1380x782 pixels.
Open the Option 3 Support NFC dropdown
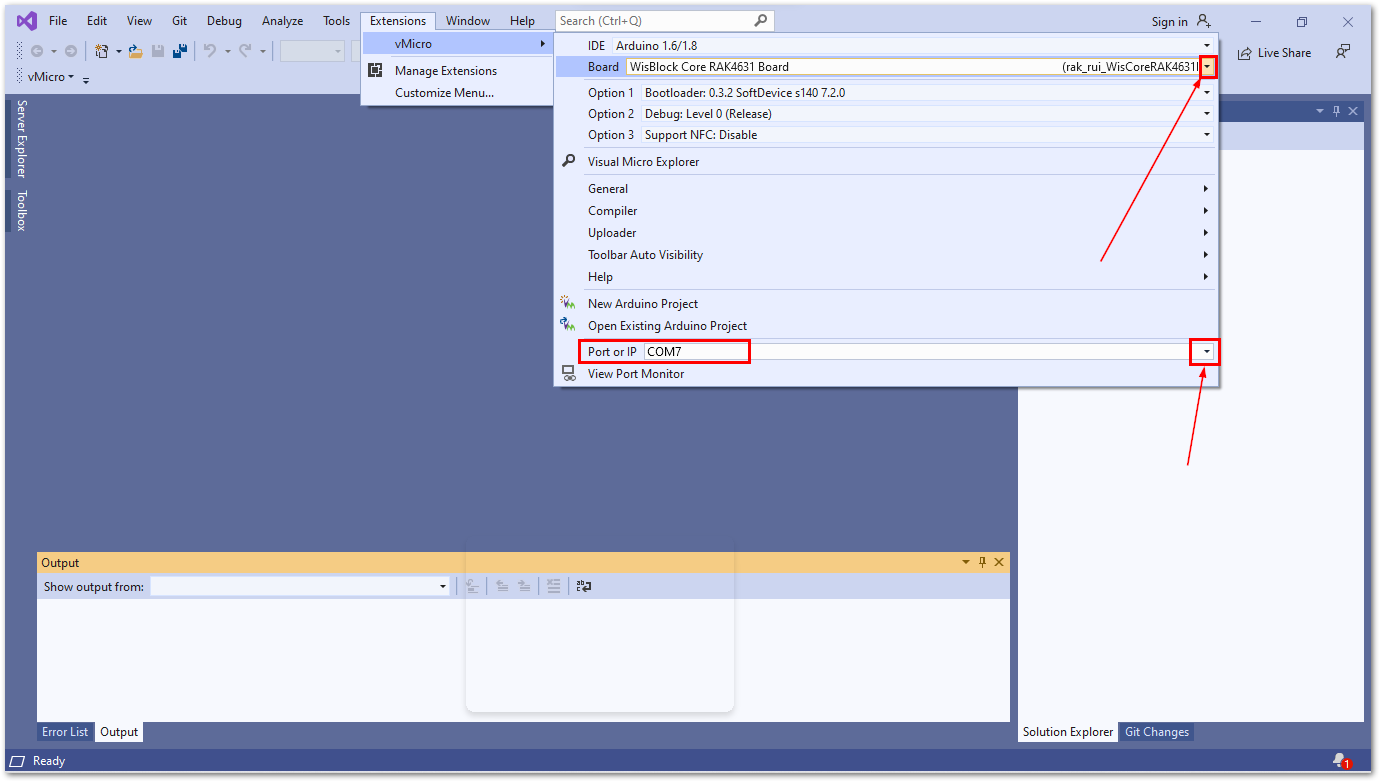1207,134
